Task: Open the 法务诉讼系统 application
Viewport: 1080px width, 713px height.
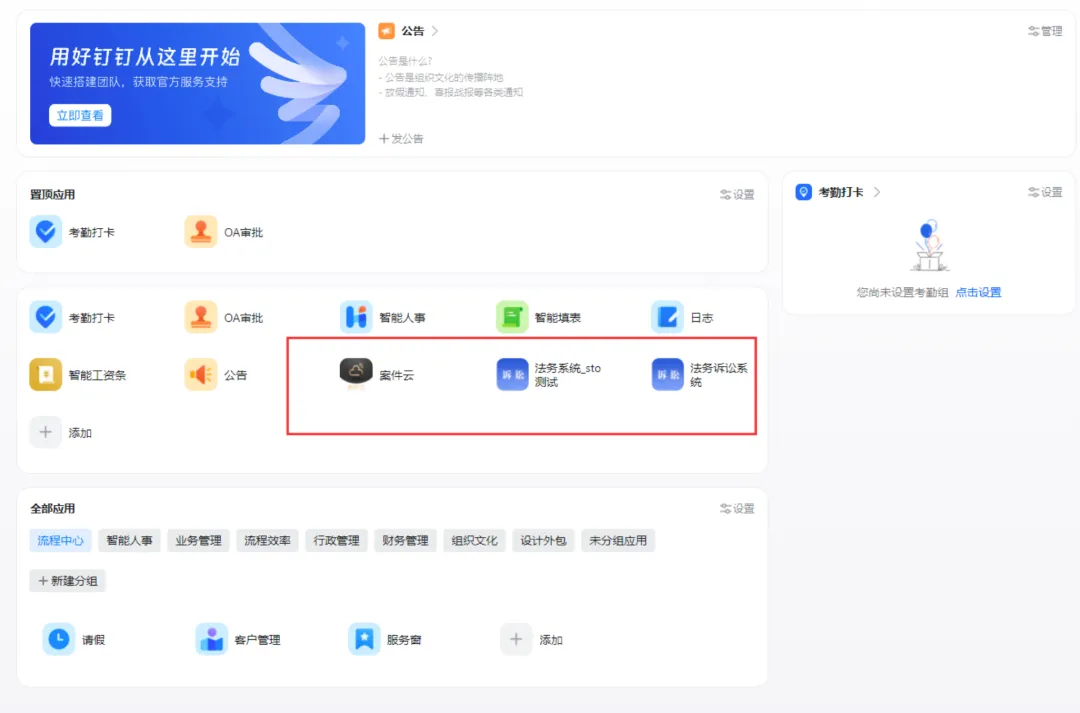Action: [667, 375]
